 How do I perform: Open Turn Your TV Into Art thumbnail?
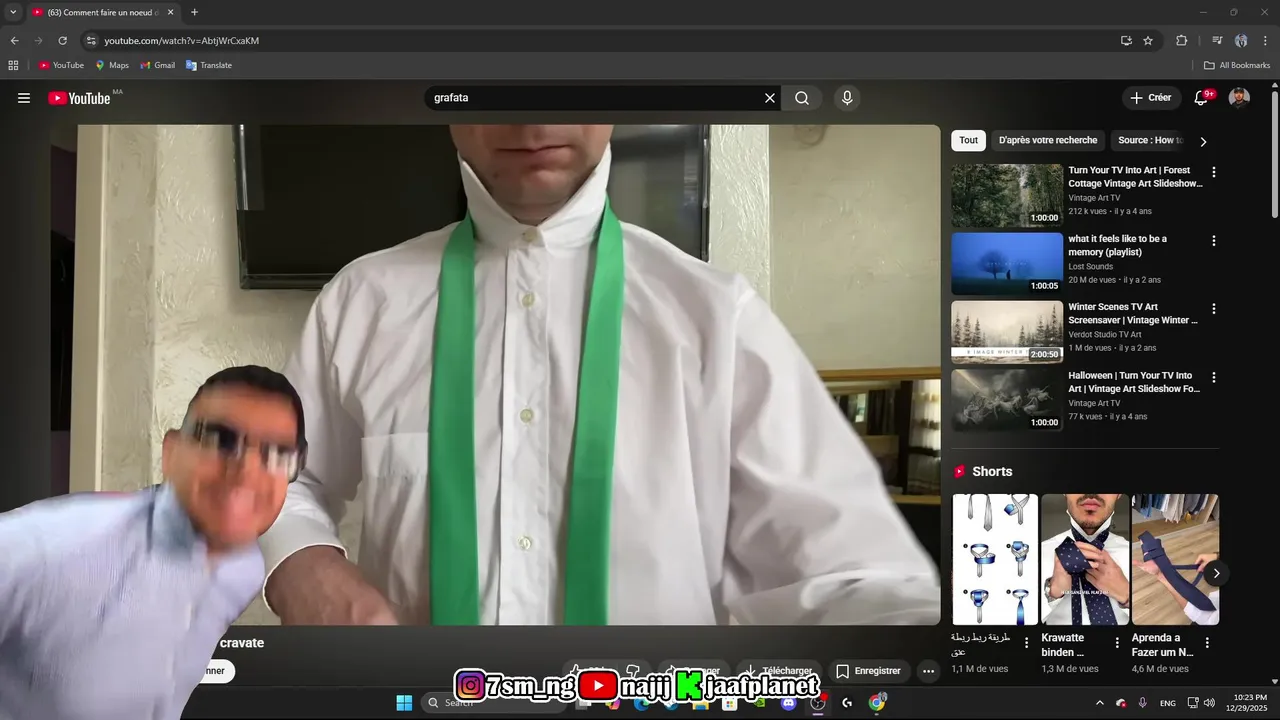point(1007,196)
